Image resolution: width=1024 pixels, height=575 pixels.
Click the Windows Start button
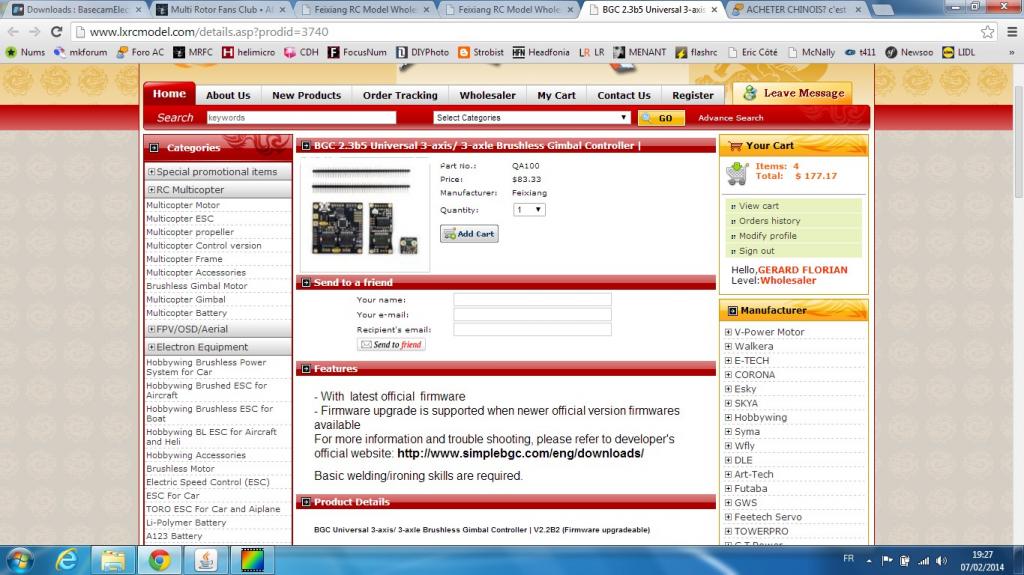[19, 560]
